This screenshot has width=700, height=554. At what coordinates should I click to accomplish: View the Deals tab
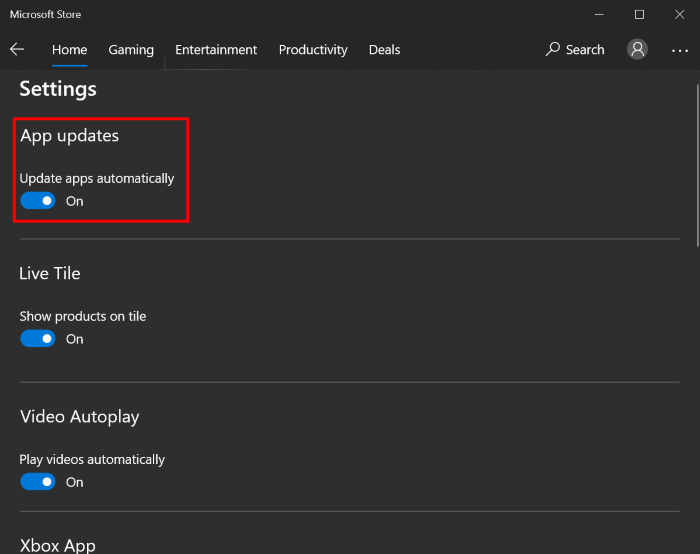384,49
